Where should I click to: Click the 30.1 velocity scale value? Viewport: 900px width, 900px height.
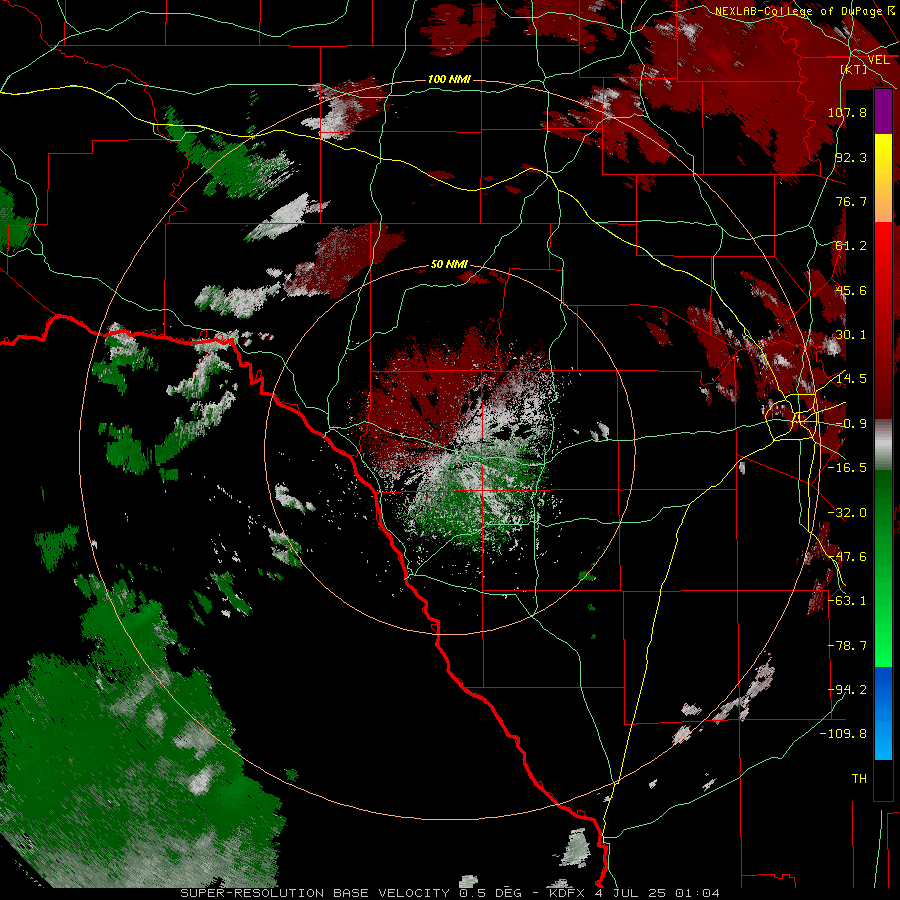pos(851,335)
